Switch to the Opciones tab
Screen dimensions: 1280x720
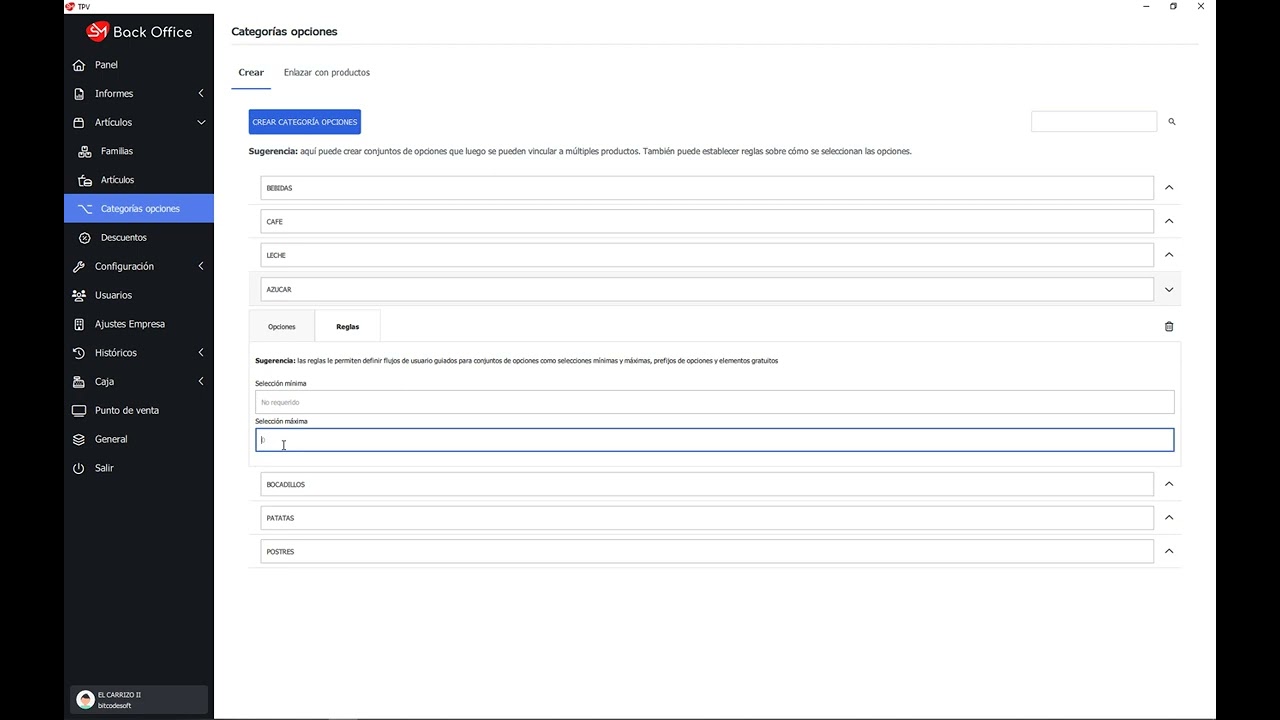coord(282,327)
